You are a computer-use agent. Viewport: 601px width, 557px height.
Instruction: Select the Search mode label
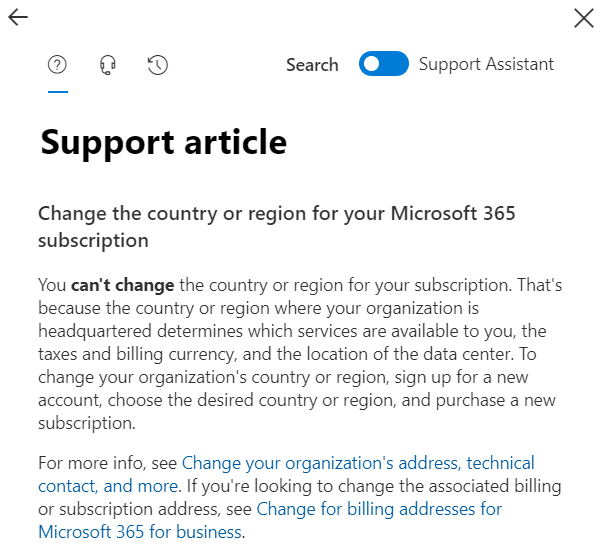pos(312,65)
